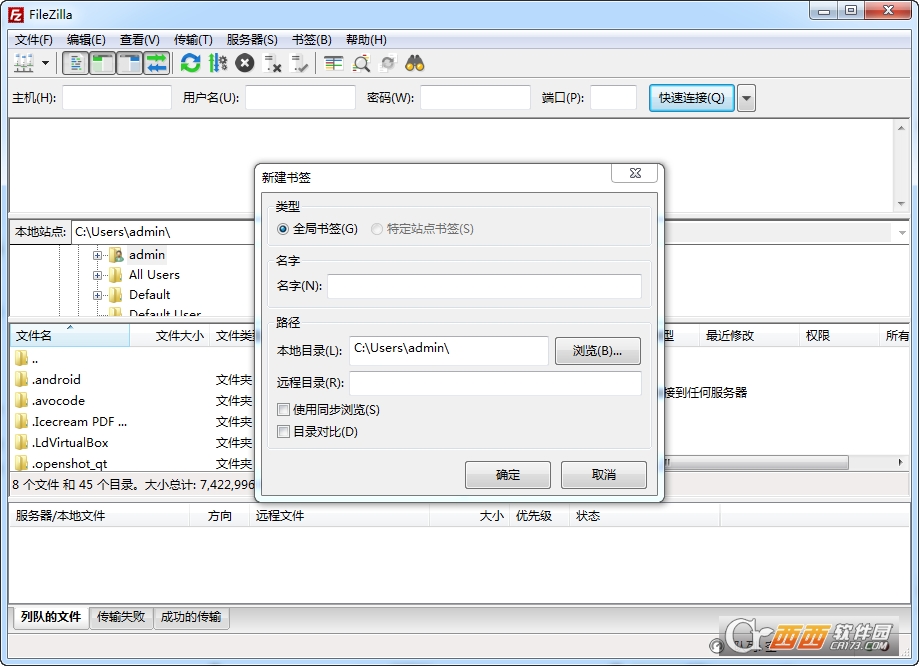Click the FileZilla title bar logo
Image resolution: width=919 pixels, height=666 pixels.
(x=16, y=14)
